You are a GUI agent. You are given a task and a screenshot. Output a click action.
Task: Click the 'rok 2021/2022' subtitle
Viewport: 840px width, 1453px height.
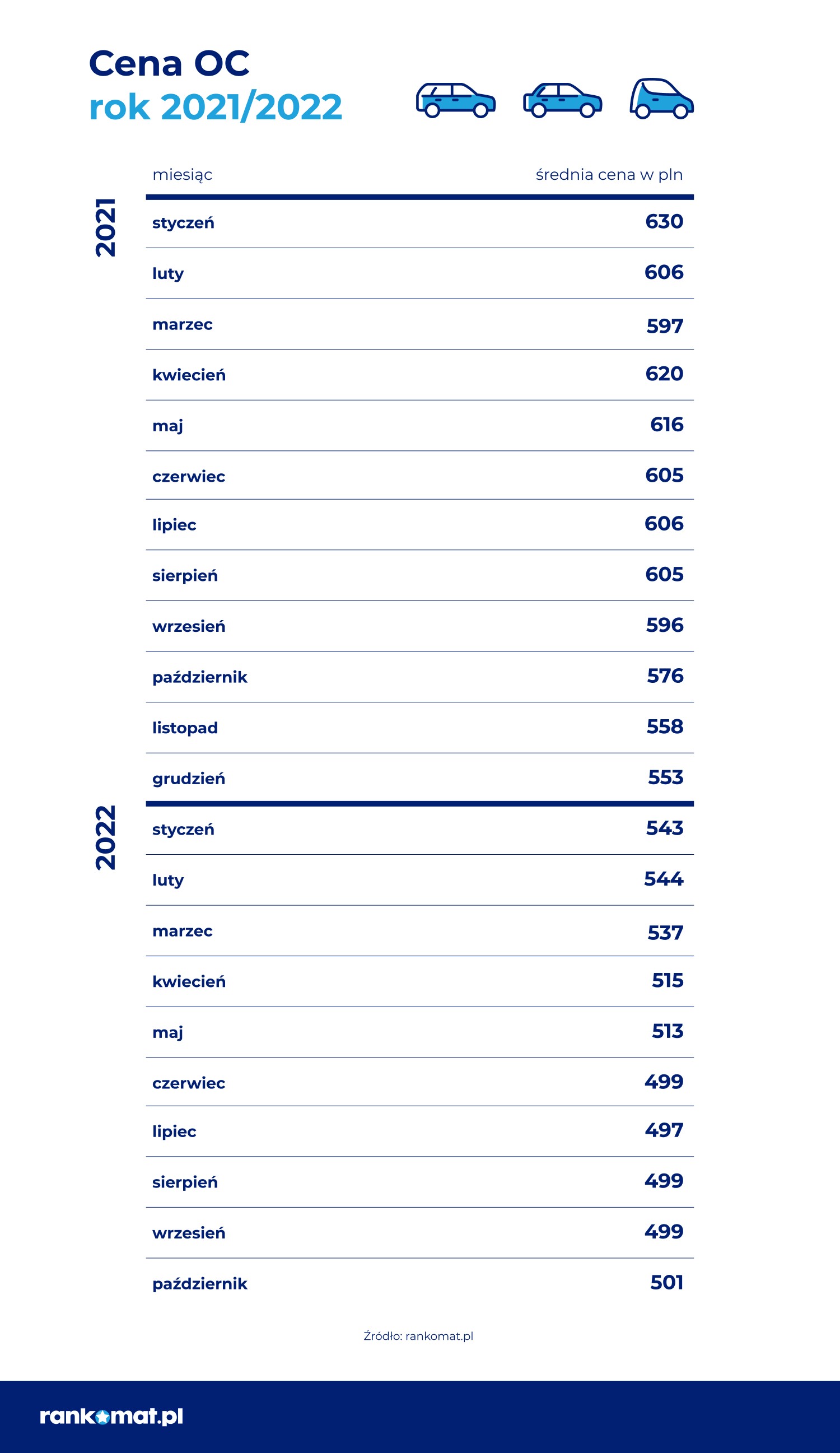click(216, 106)
